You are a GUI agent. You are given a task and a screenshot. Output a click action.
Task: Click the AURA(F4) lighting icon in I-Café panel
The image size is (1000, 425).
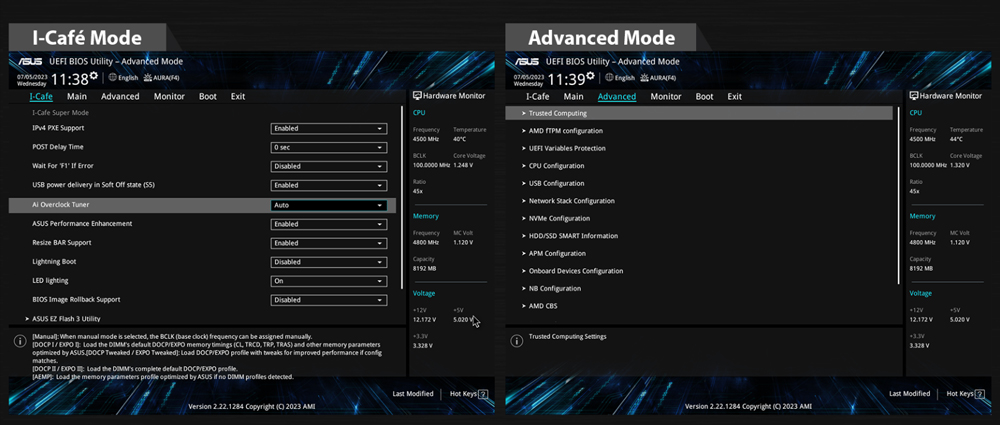pos(148,77)
